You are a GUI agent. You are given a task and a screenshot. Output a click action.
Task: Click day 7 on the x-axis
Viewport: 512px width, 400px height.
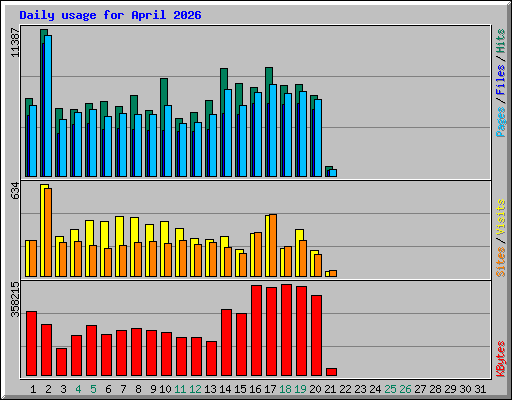coord(123,389)
